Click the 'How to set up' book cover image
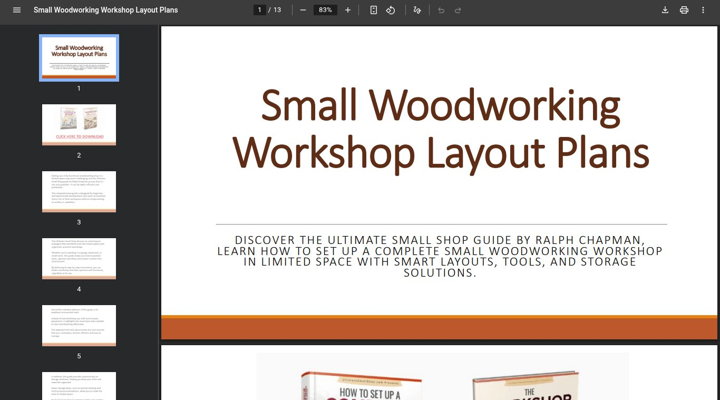 [361, 386]
